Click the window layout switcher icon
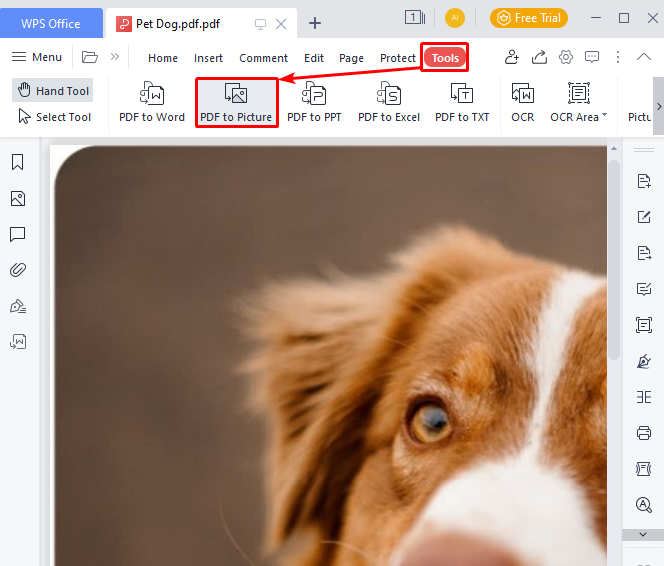 coord(415,18)
